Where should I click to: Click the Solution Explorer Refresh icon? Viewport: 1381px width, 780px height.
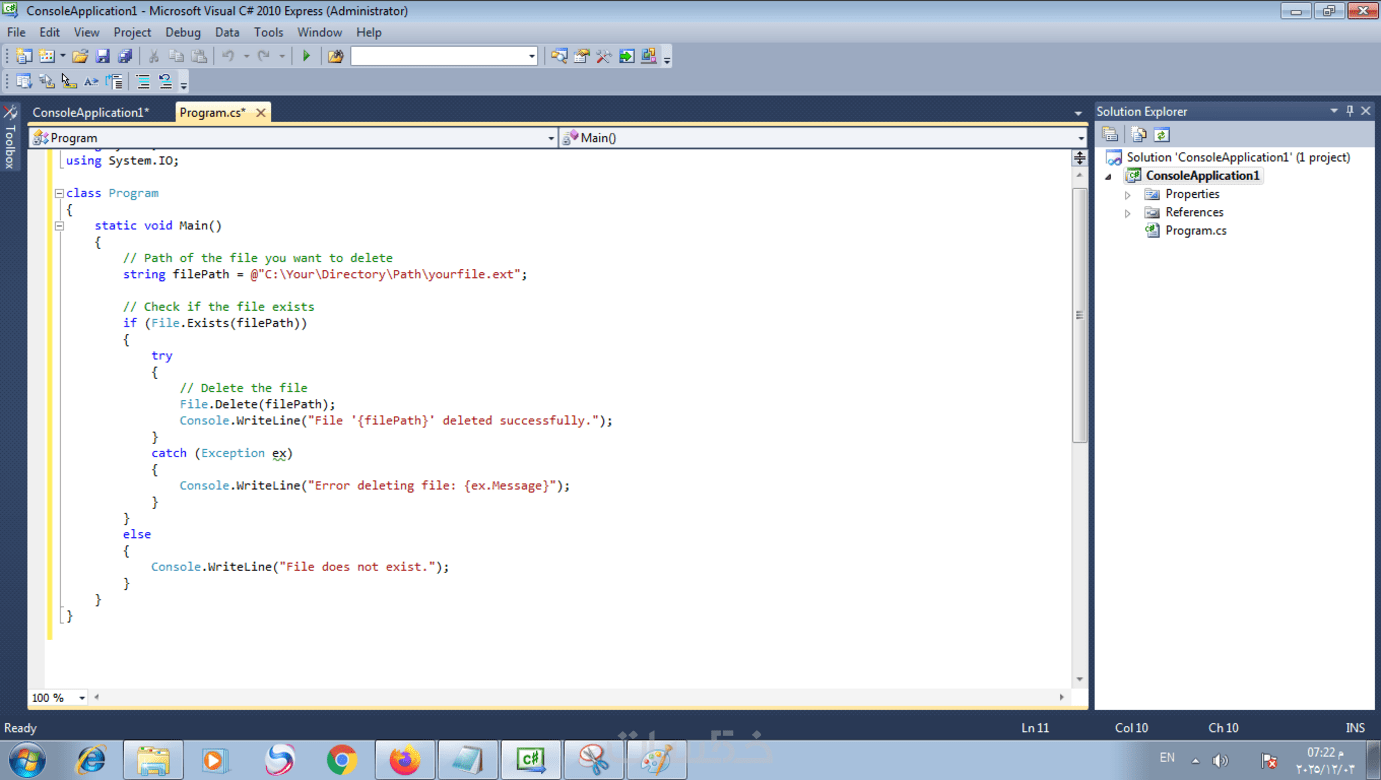coord(1161,135)
